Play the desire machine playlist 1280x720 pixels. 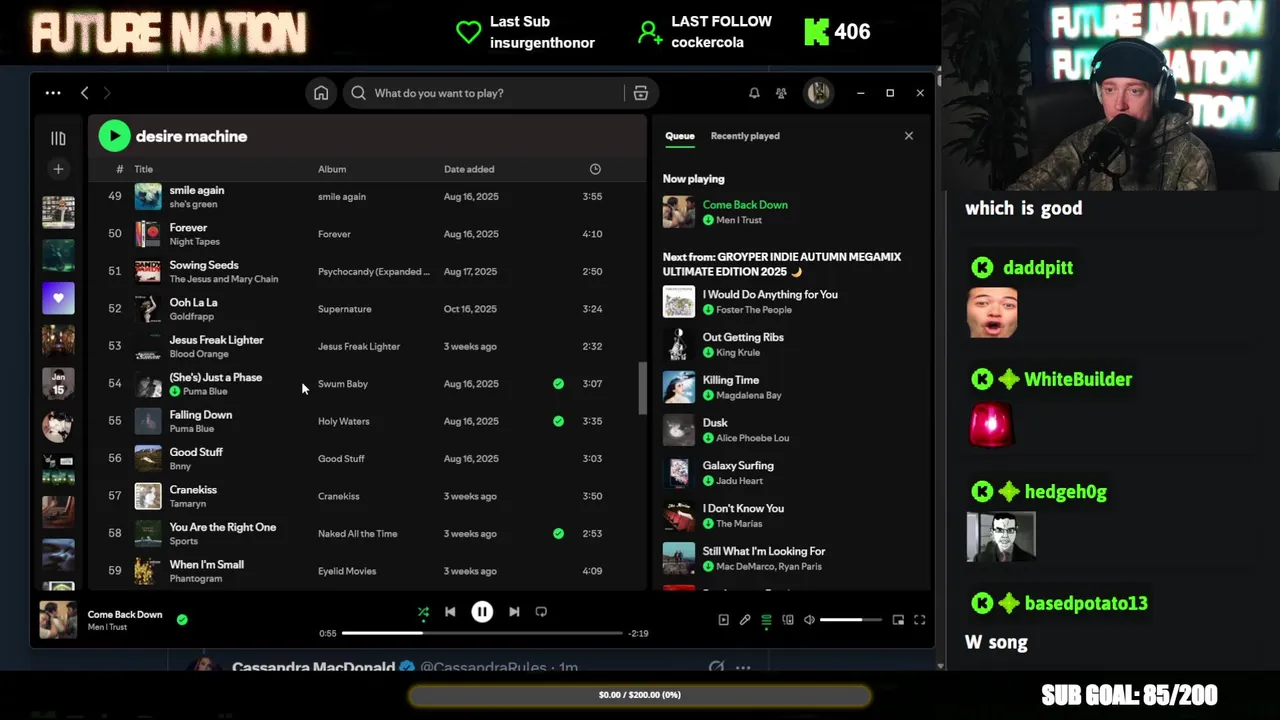pos(114,136)
